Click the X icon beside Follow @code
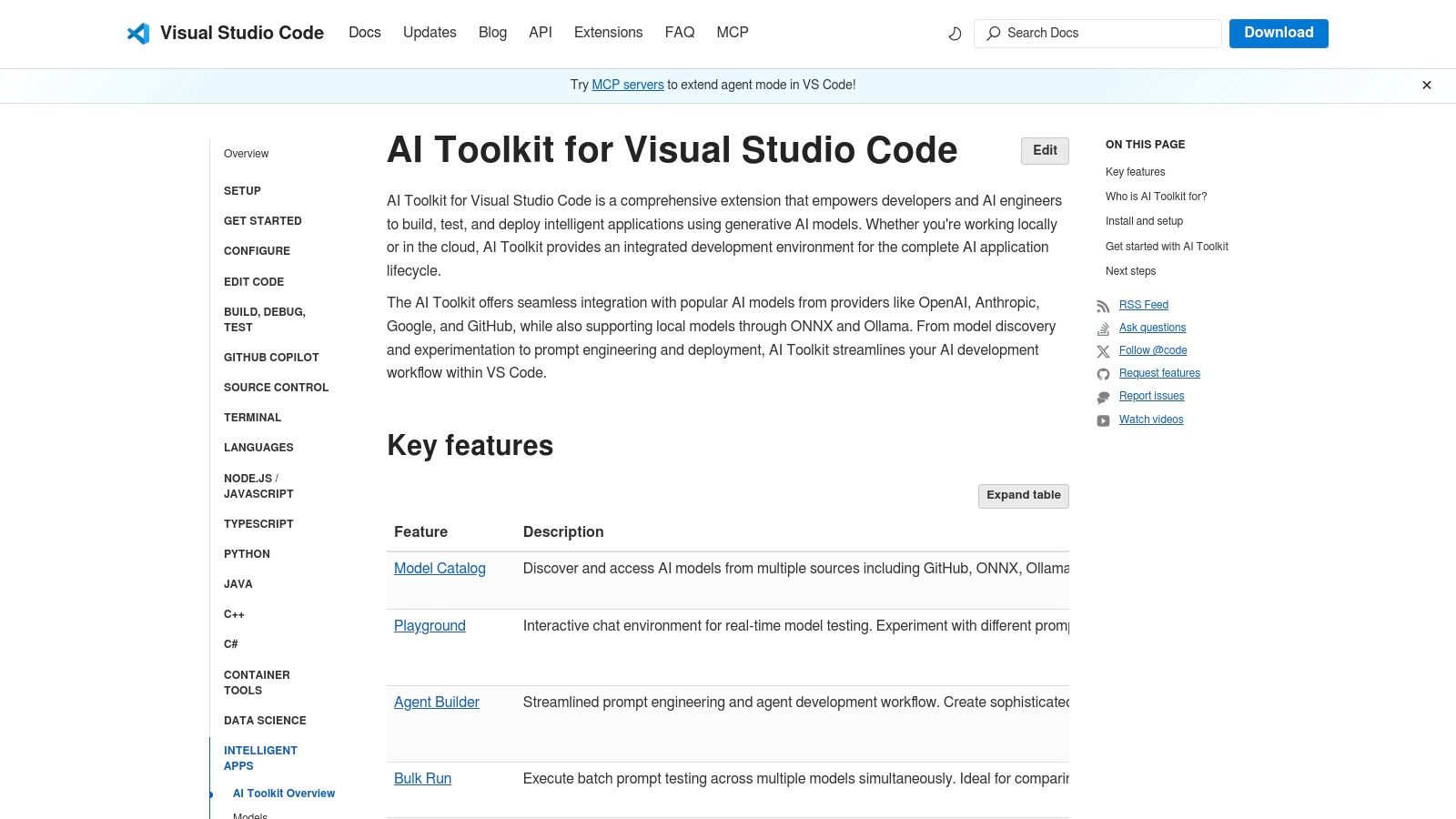Viewport: 1456px width, 819px height. tap(1103, 351)
